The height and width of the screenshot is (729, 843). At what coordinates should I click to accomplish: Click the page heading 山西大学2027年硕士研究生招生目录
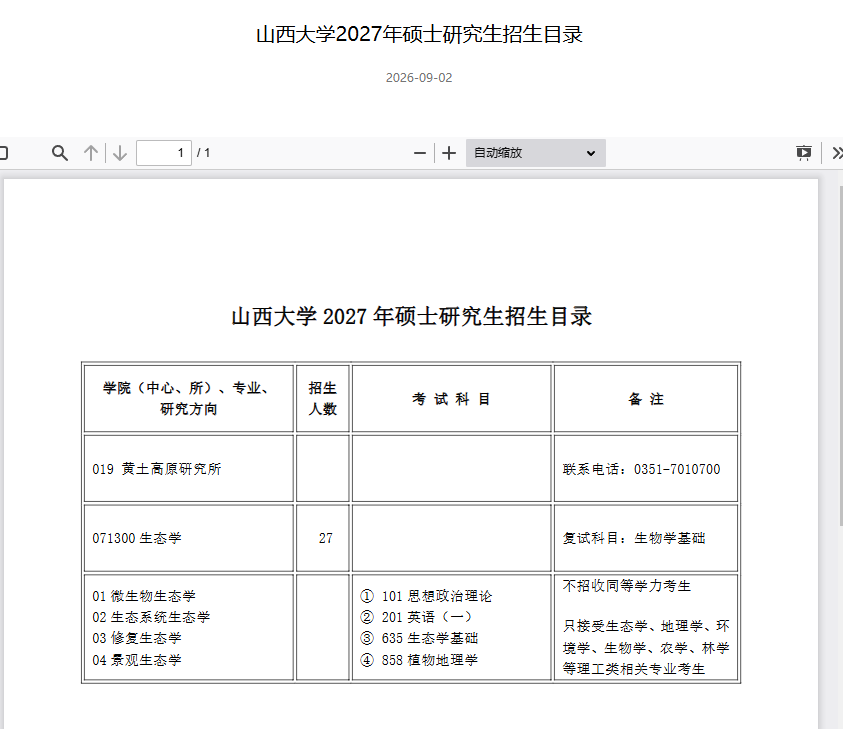coord(419,34)
